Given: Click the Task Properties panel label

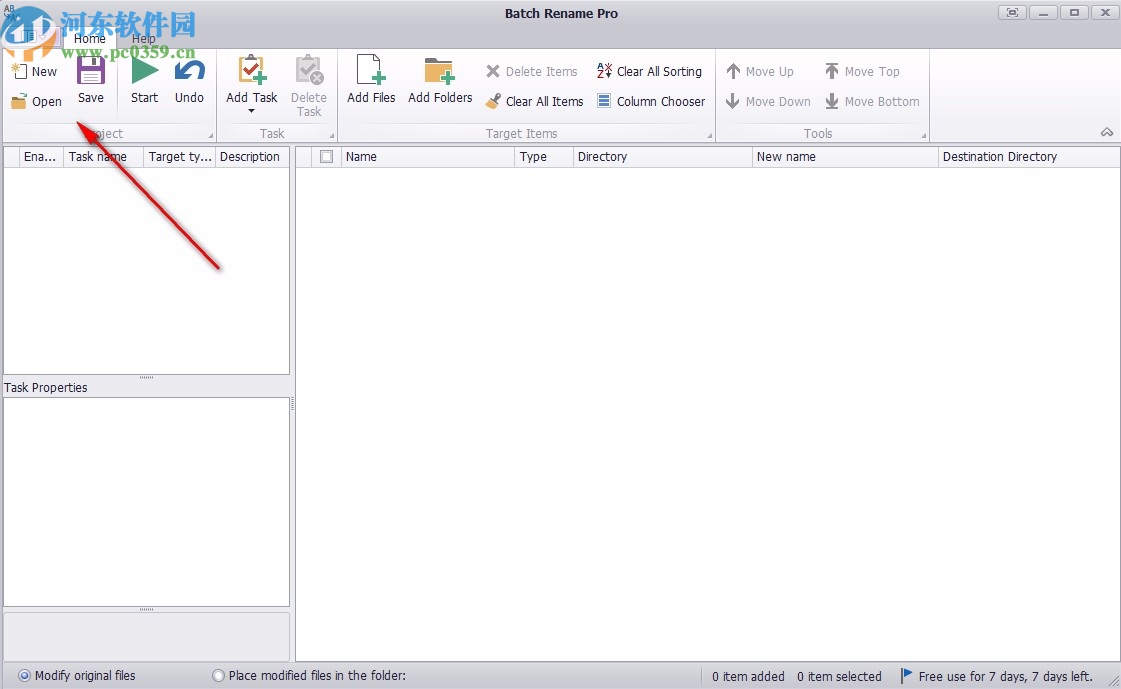Looking at the screenshot, I should pos(46,387).
